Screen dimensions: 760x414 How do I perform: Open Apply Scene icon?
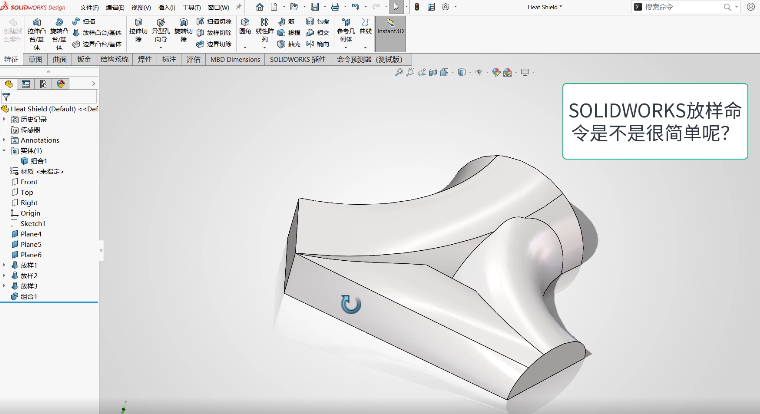(x=507, y=72)
